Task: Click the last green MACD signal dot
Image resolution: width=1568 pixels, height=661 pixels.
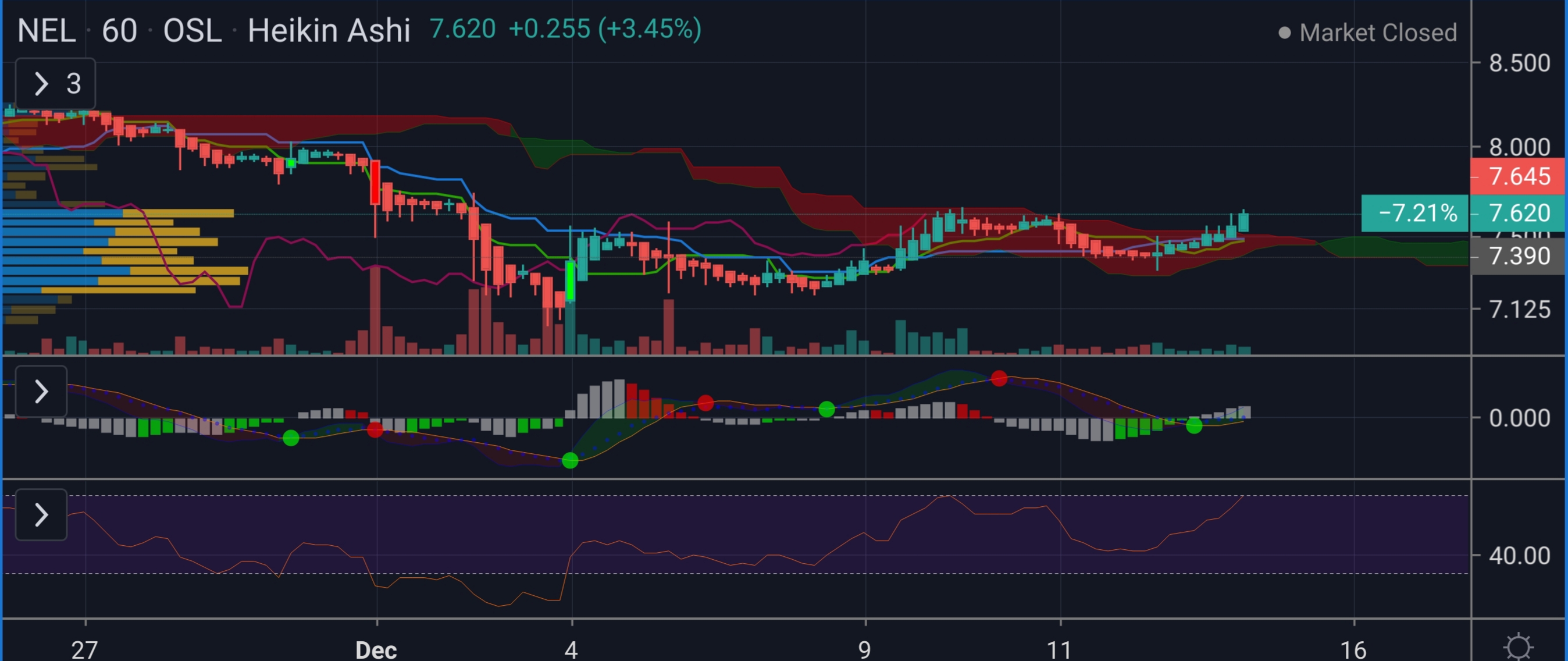Action: (1194, 426)
